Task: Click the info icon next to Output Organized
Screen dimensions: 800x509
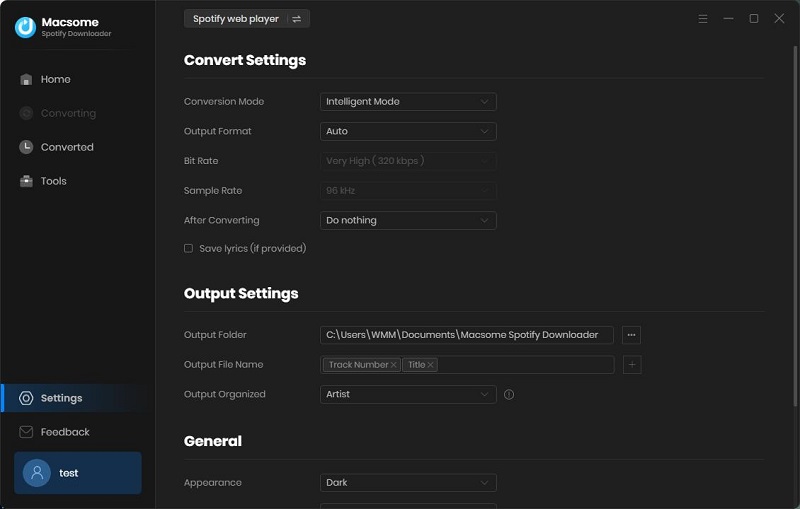Action: (x=509, y=394)
